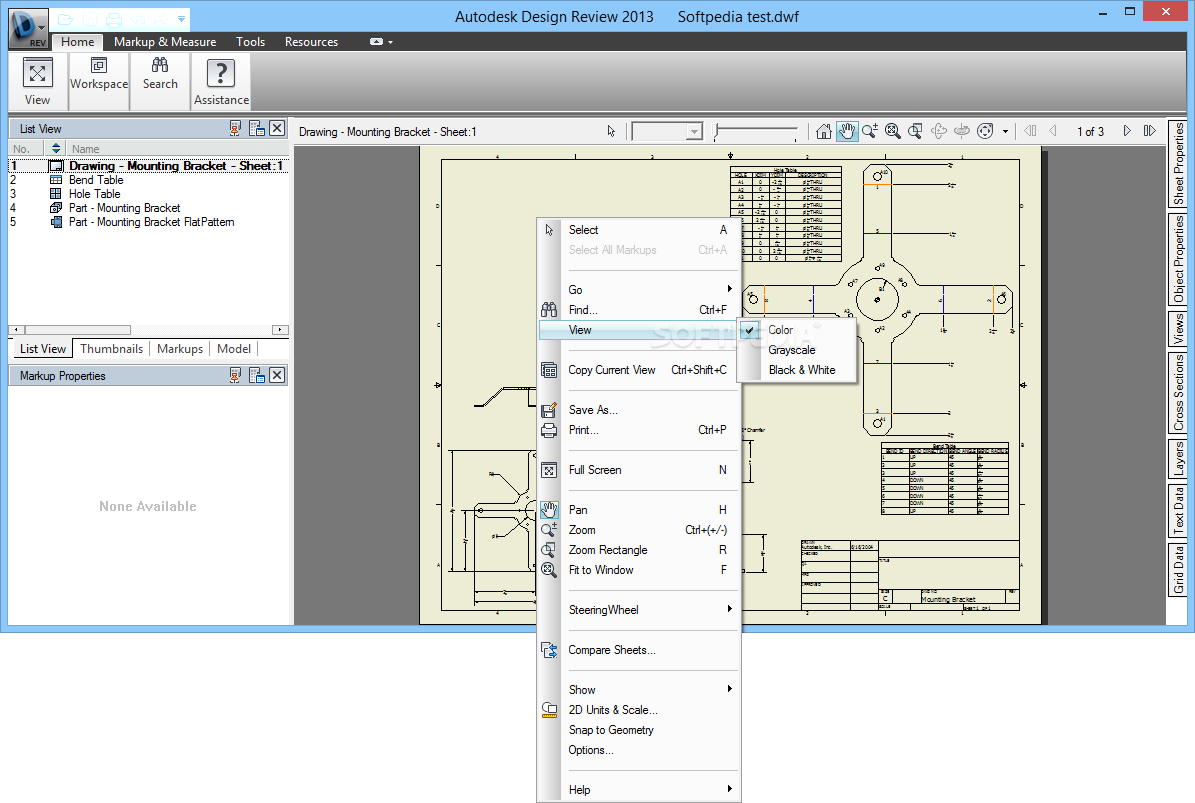The height and width of the screenshot is (803, 1195).
Task: Switch to the Model tab
Action: point(234,349)
